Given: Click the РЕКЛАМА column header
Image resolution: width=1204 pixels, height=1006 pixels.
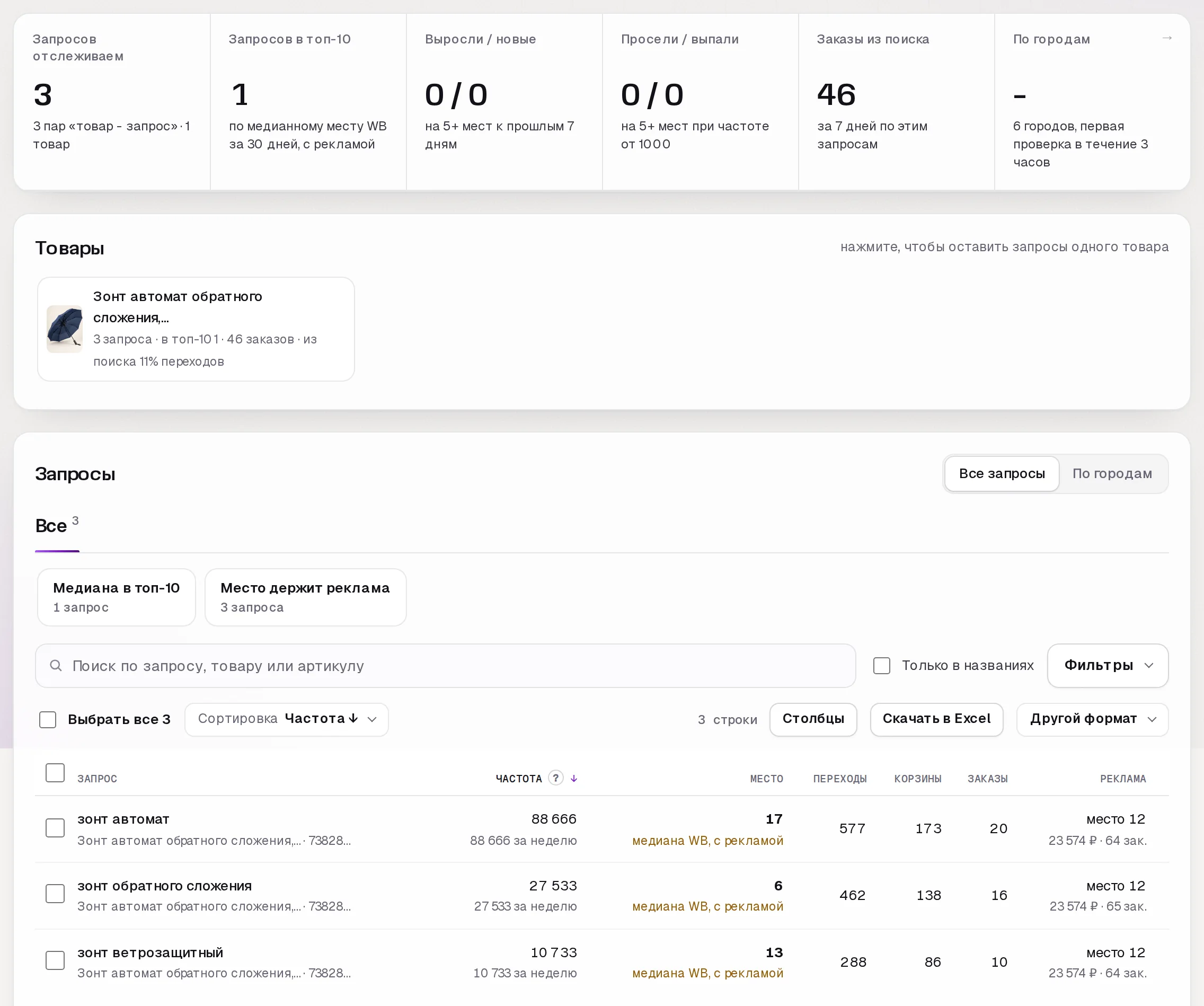Looking at the screenshot, I should [x=1123, y=778].
